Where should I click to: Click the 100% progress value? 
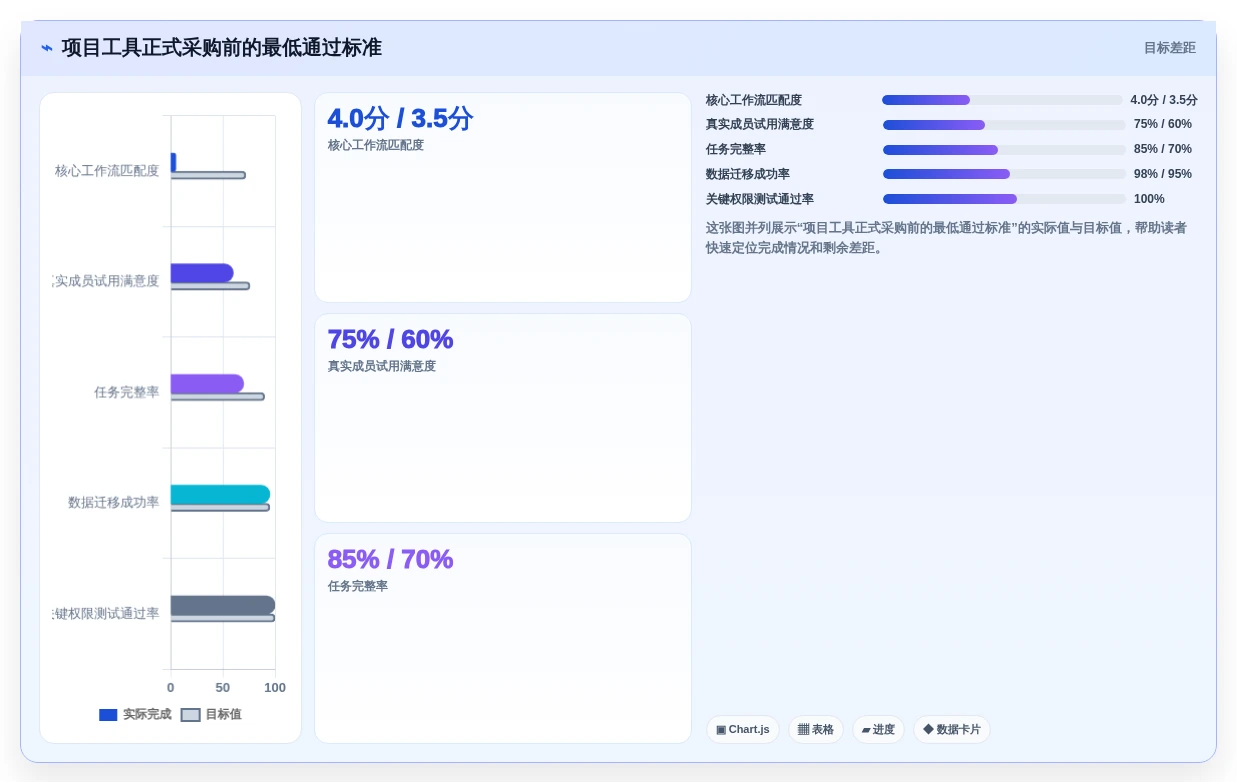click(x=1149, y=199)
